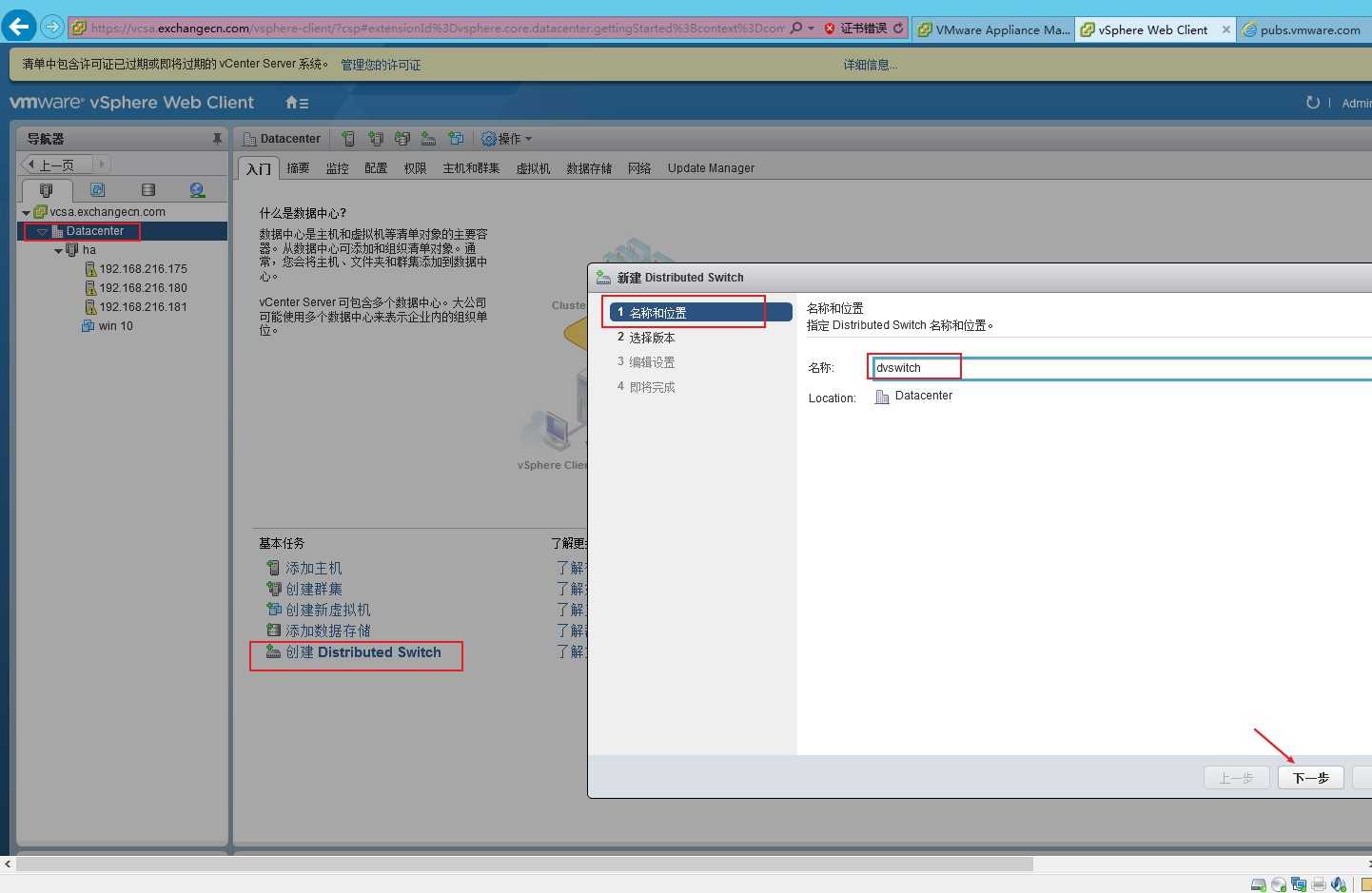Open the 数据存储 tab
This screenshot has width=1372, height=893.
click(589, 168)
